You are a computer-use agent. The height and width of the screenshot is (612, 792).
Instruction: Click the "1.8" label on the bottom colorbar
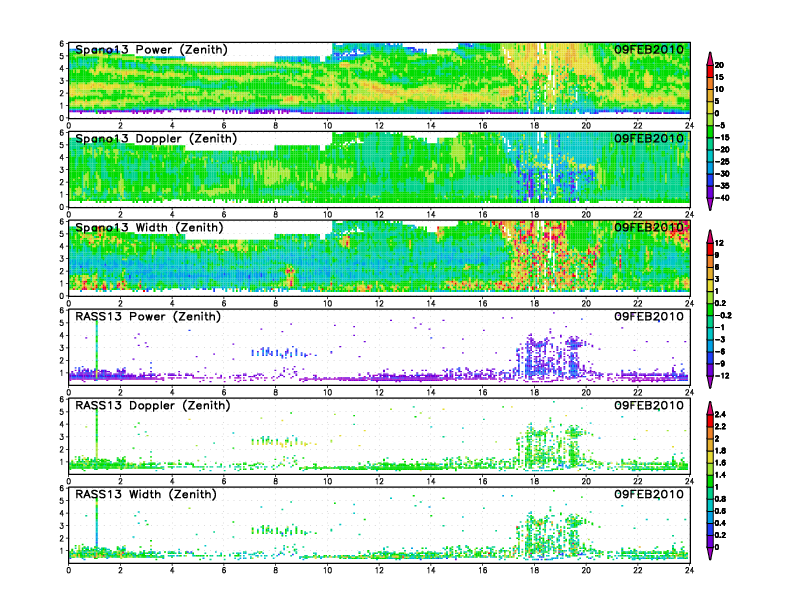721,450
